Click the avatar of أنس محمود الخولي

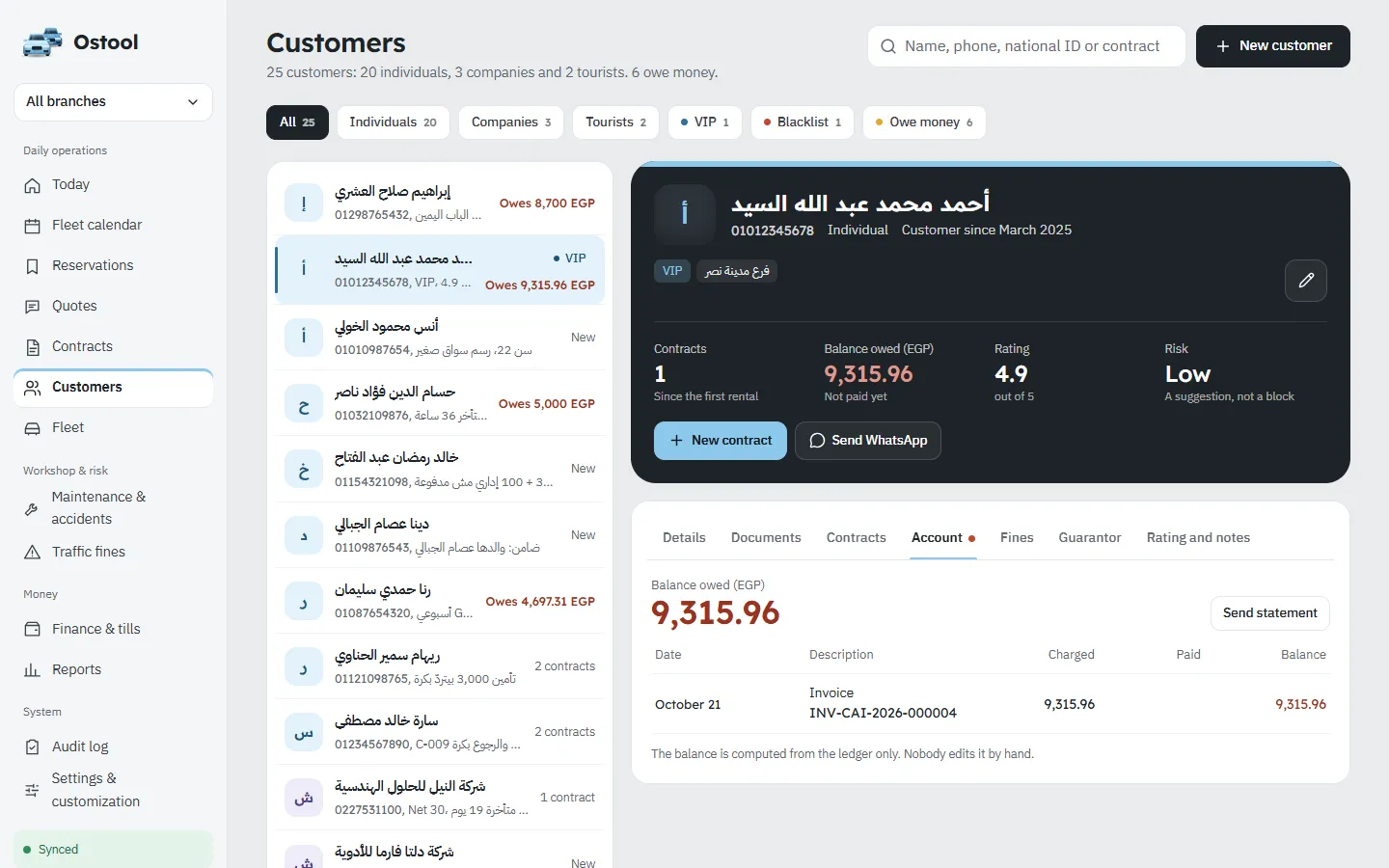click(304, 337)
